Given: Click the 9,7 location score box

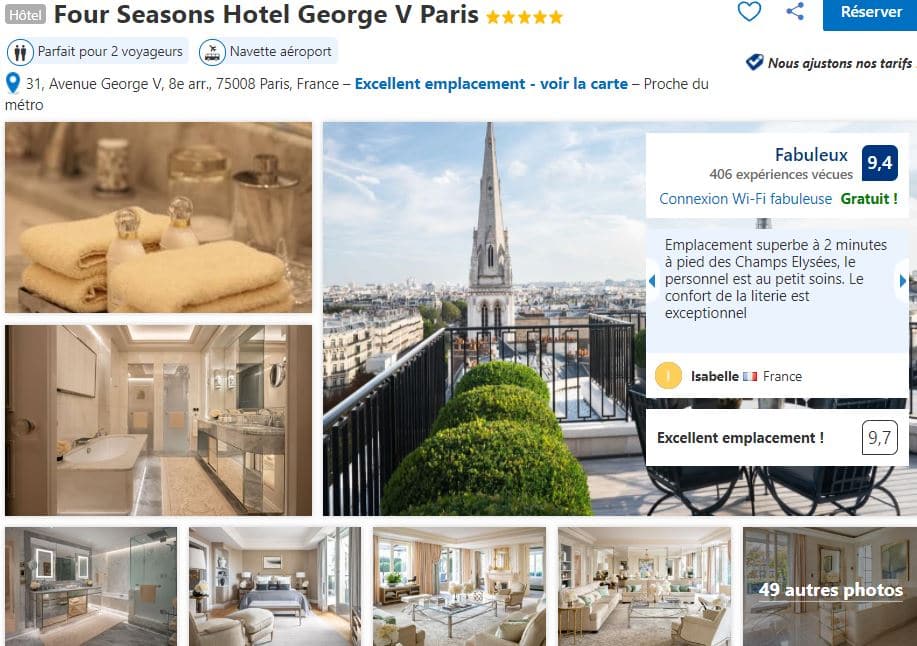Looking at the screenshot, I should tap(879, 437).
